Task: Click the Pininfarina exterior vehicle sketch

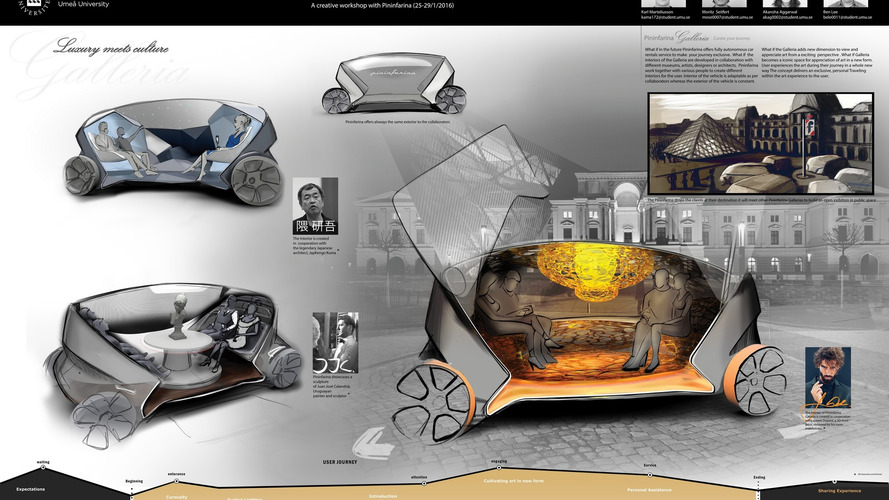Action: pos(393,83)
